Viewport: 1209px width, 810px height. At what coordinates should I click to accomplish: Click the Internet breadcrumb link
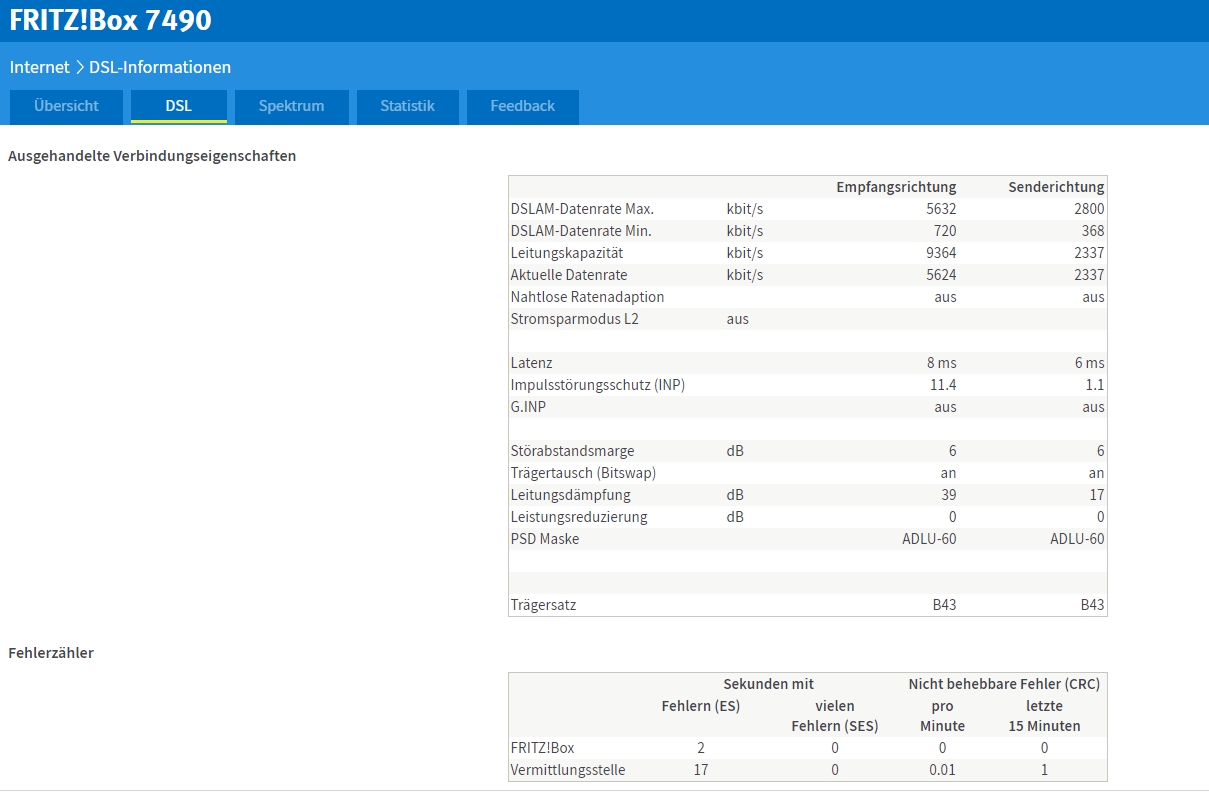click(40, 67)
